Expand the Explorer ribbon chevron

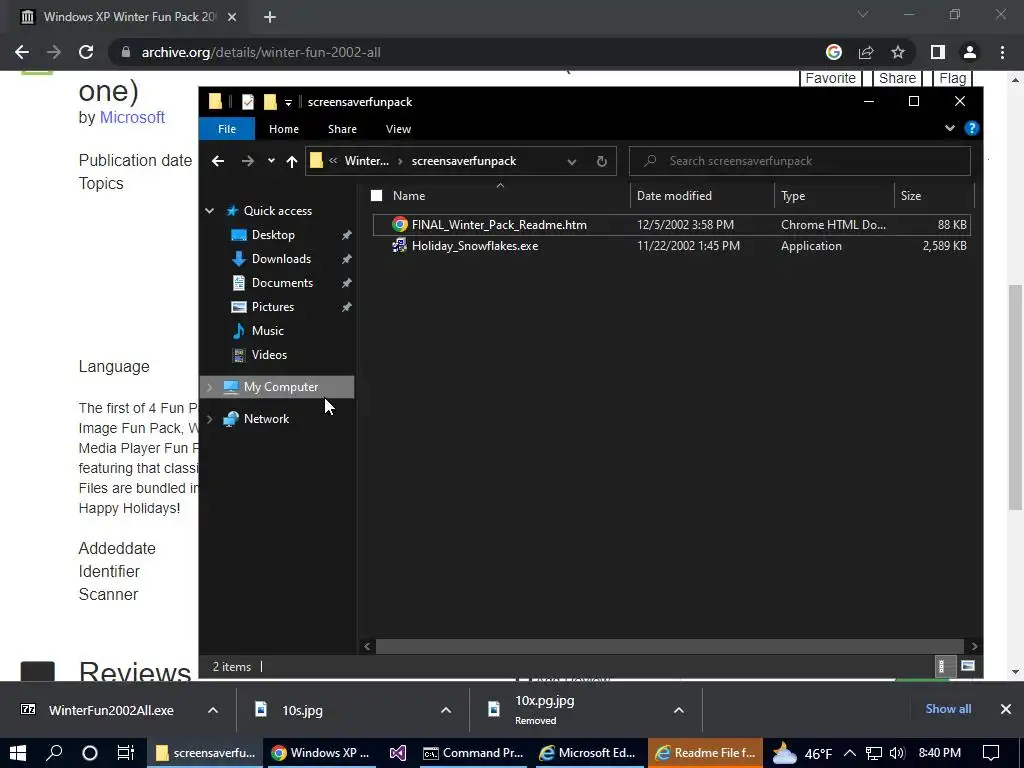pyautogui.click(x=950, y=128)
